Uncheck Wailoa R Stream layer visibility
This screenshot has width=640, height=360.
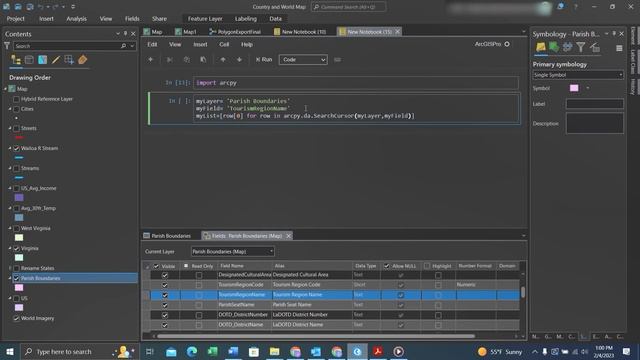[x=16, y=148]
